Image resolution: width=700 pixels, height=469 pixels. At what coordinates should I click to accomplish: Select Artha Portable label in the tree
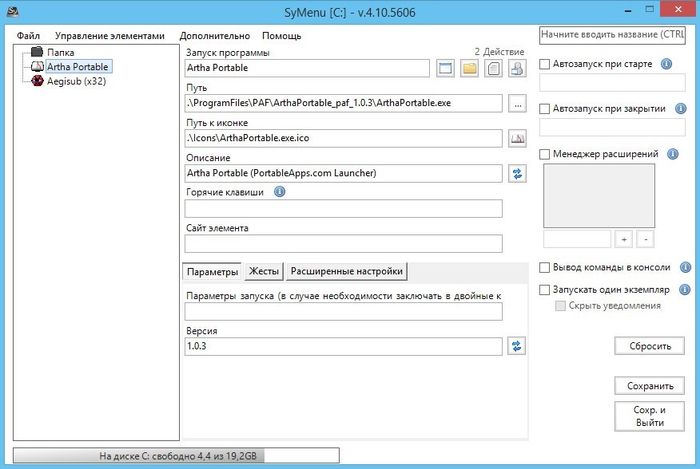[x=78, y=66]
